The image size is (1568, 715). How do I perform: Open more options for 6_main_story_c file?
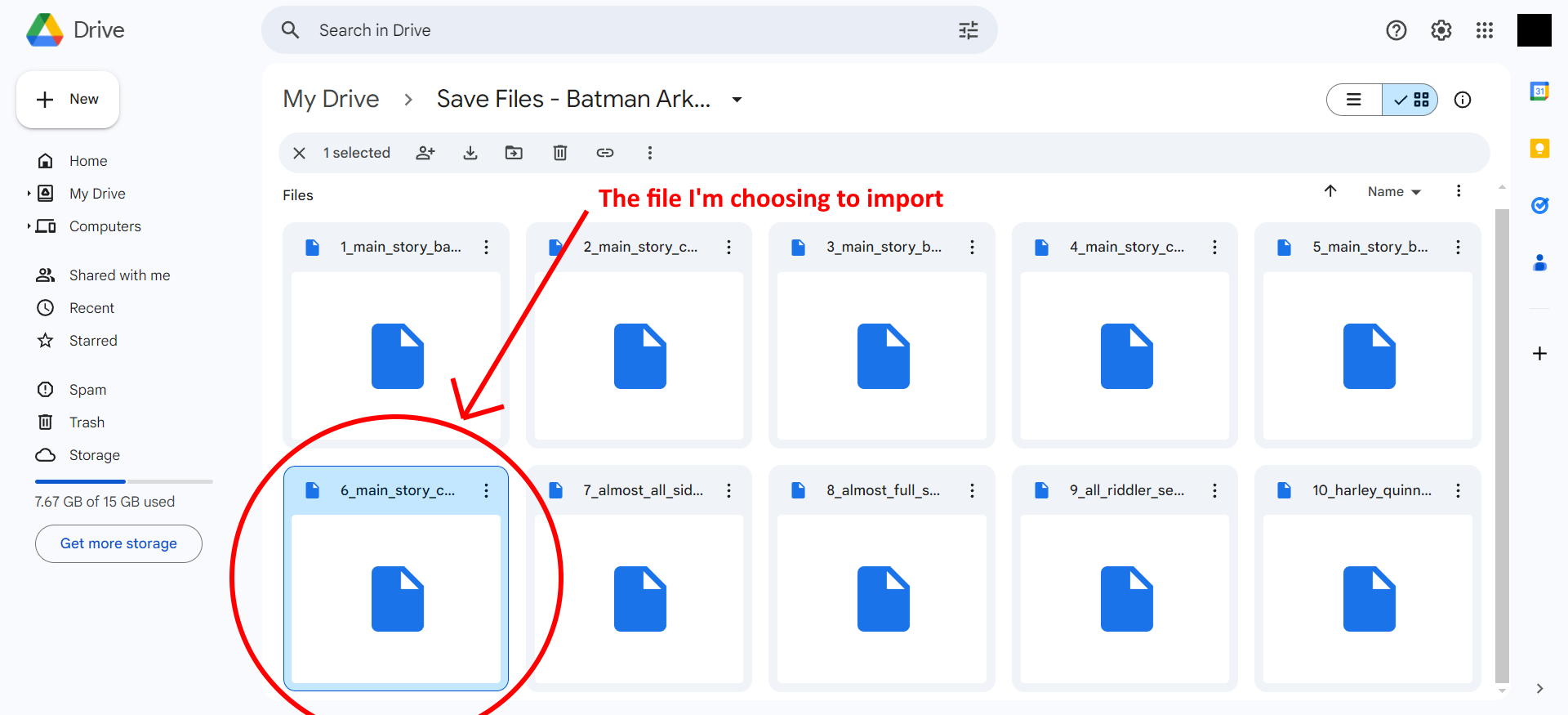tap(486, 490)
